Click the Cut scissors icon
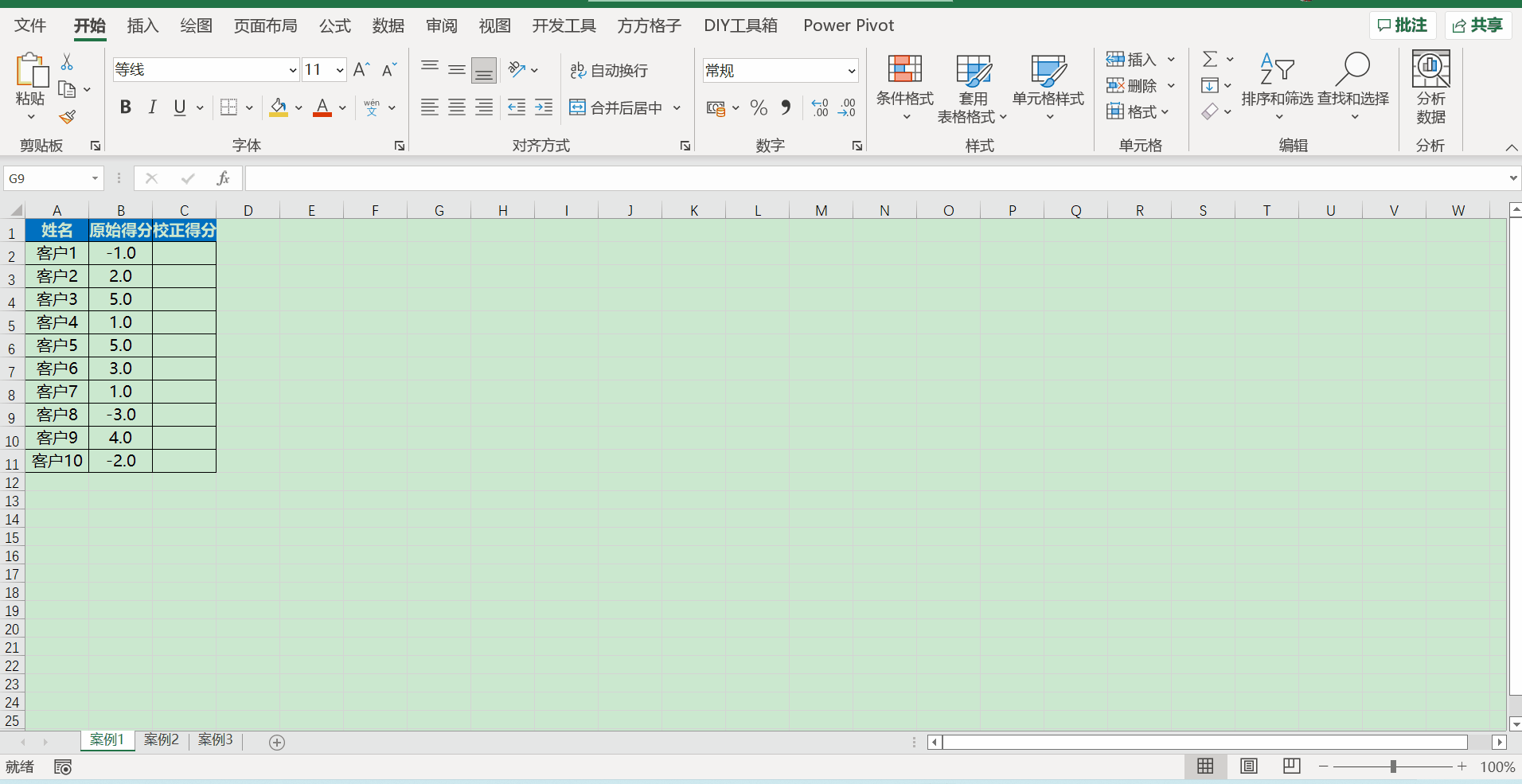1522x784 pixels. point(67,62)
